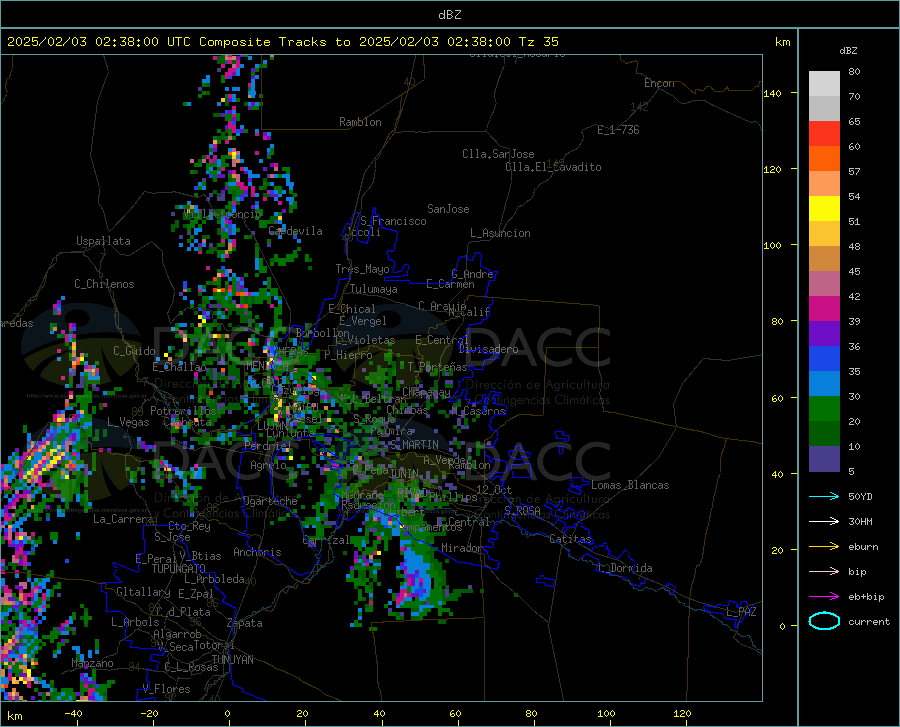Click the 39 dBZ magenta color swatch
This screenshot has height=727, width=900.
coord(824,309)
